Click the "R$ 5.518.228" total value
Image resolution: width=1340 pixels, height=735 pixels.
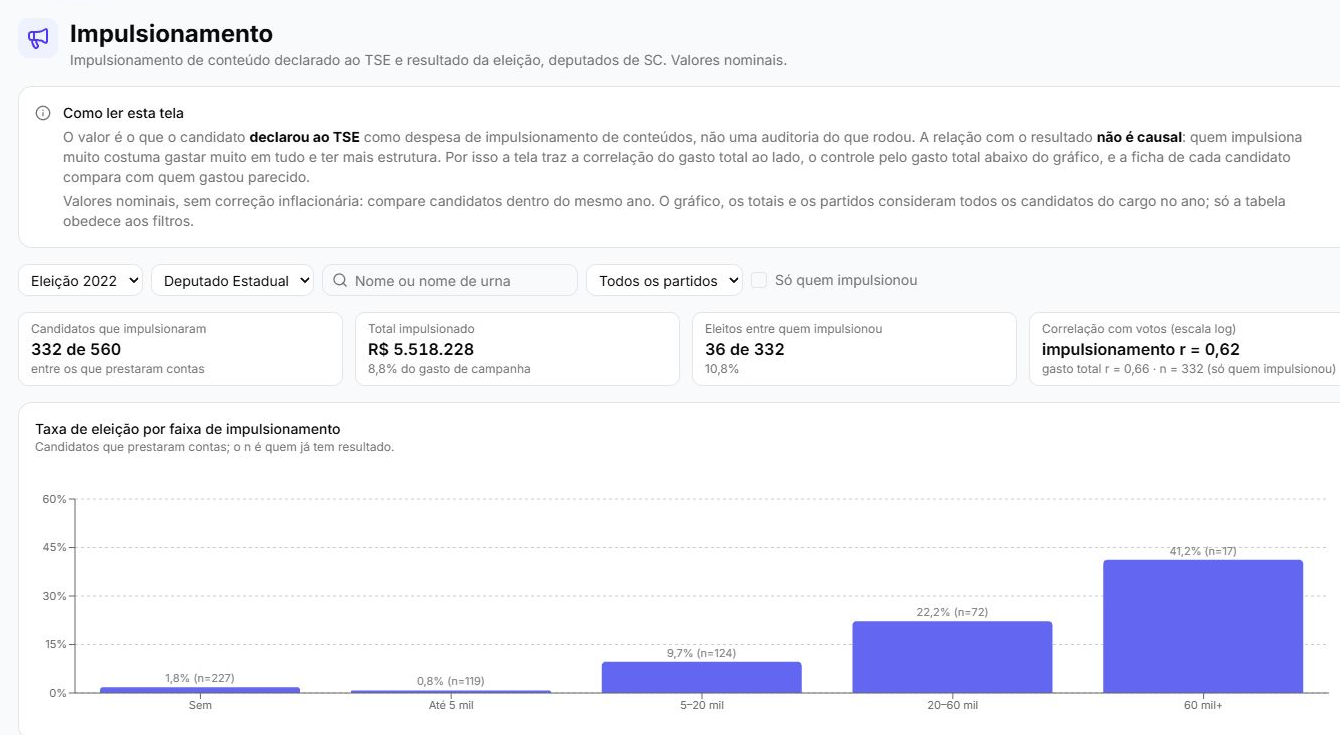click(x=421, y=349)
